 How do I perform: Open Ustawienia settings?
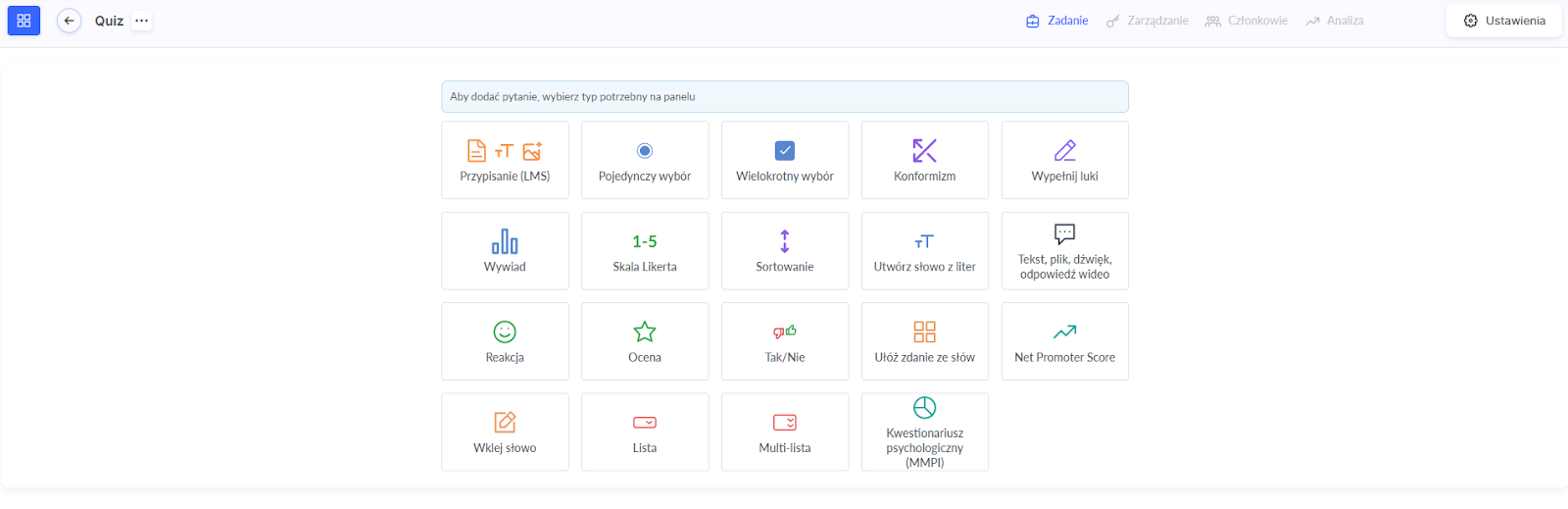click(1503, 21)
